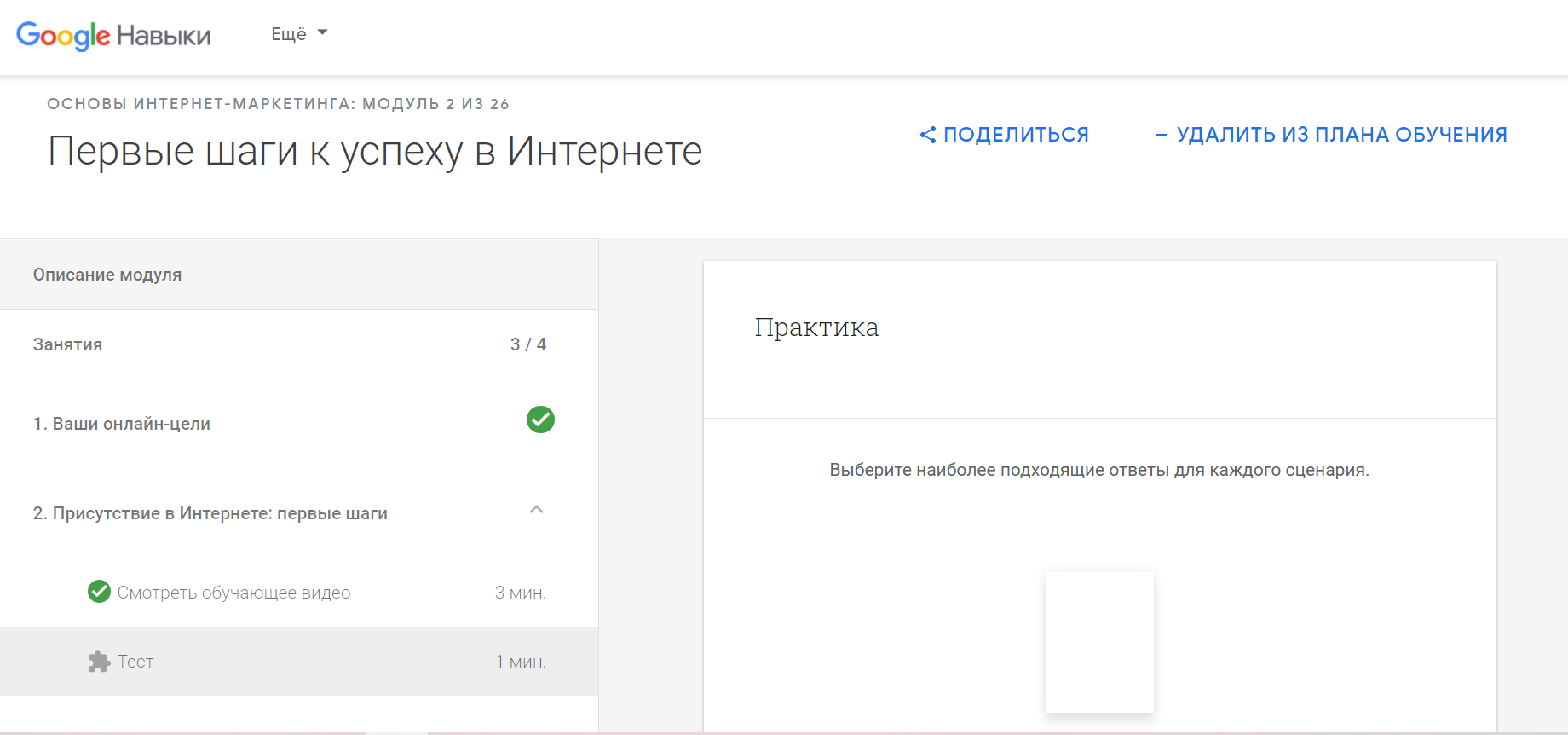Click the Google Навыки logo

coord(113,35)
